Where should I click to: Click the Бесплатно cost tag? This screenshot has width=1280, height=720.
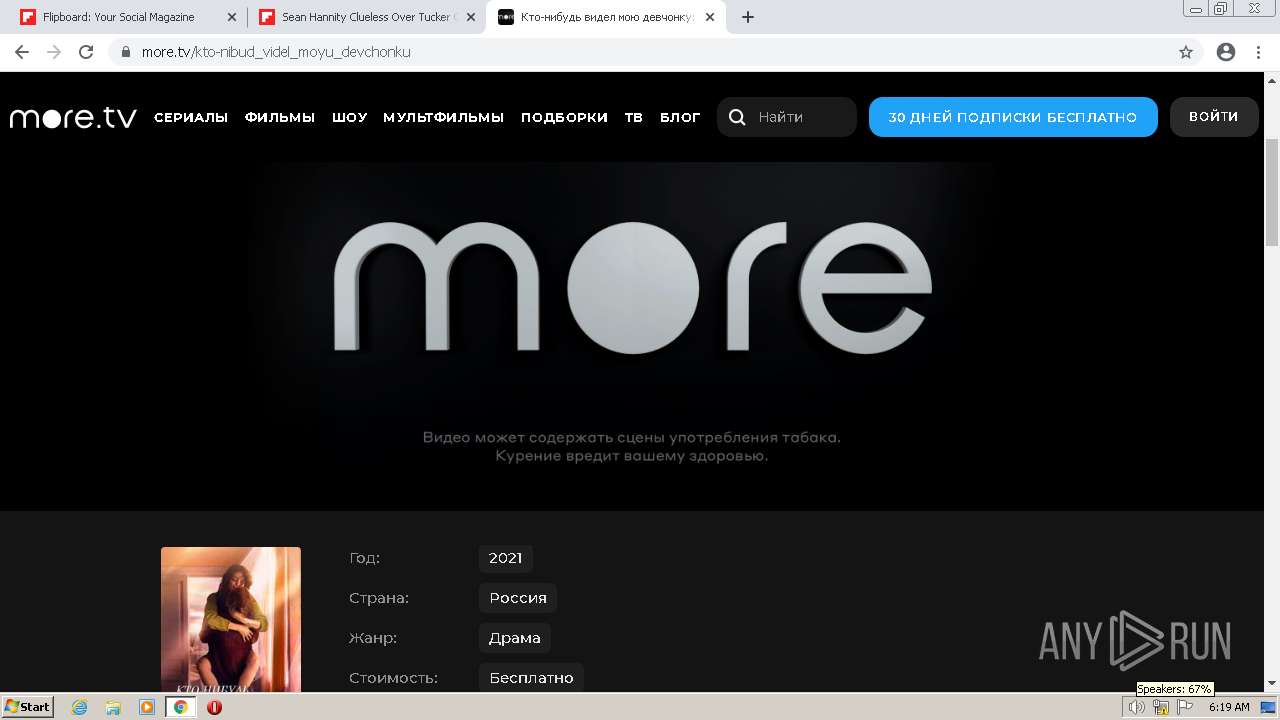(x=531, y=678)
